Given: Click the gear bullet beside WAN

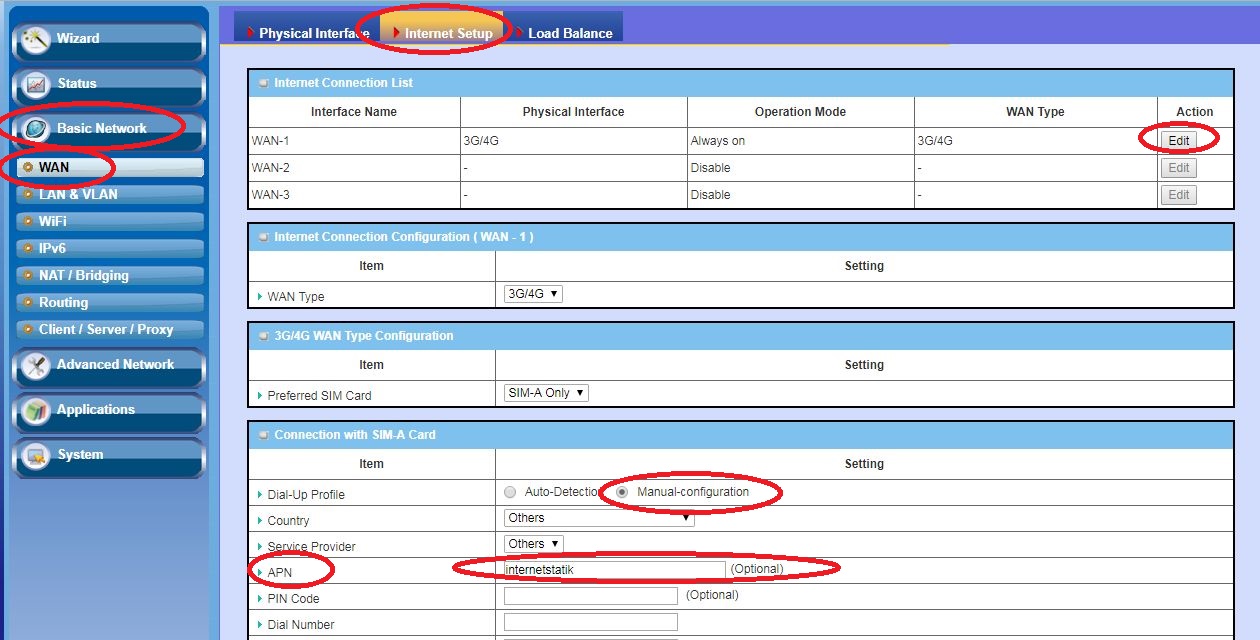Looking at the screenshot, I should (27, 167).
